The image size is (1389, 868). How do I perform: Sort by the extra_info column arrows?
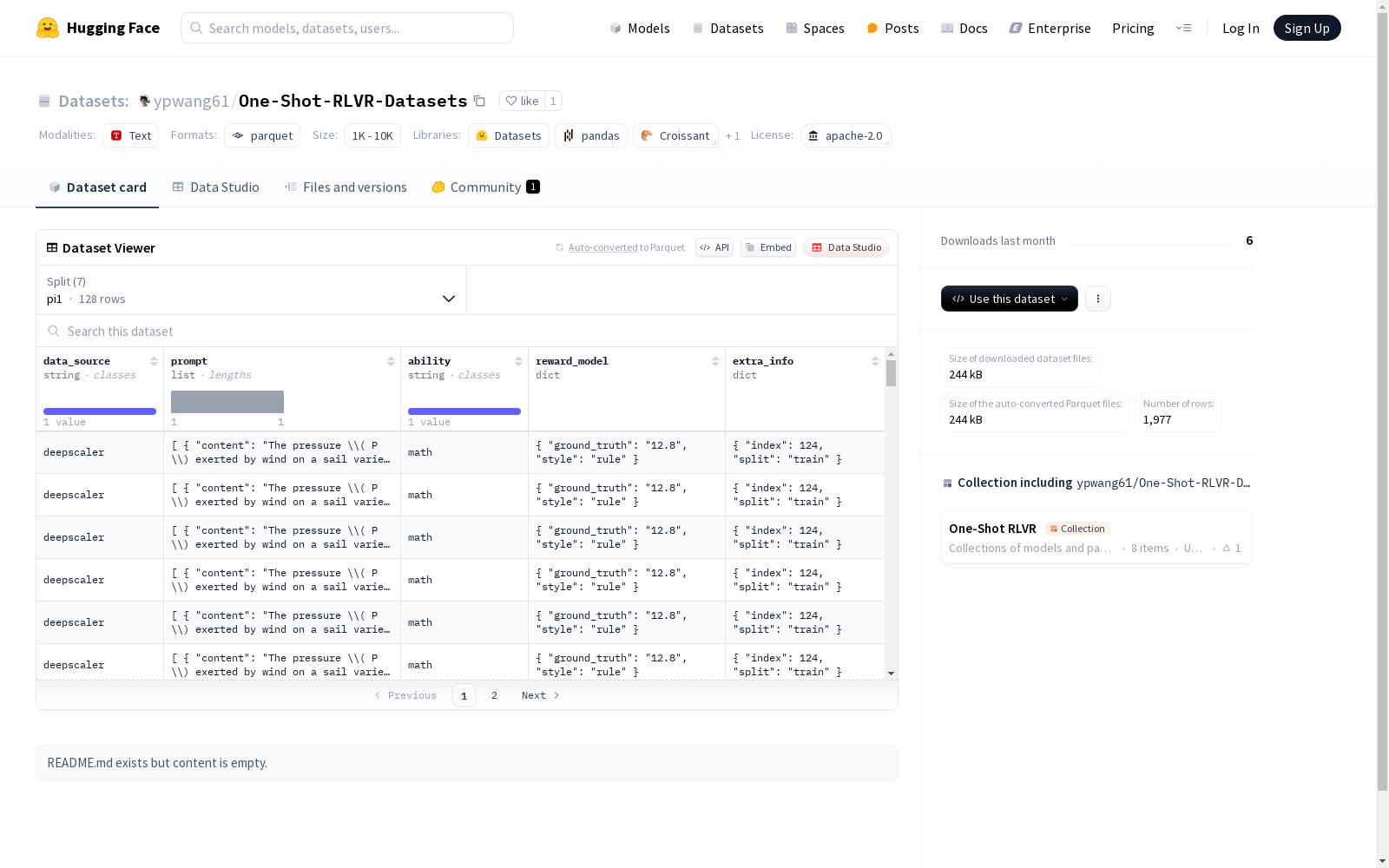[875, 361]
